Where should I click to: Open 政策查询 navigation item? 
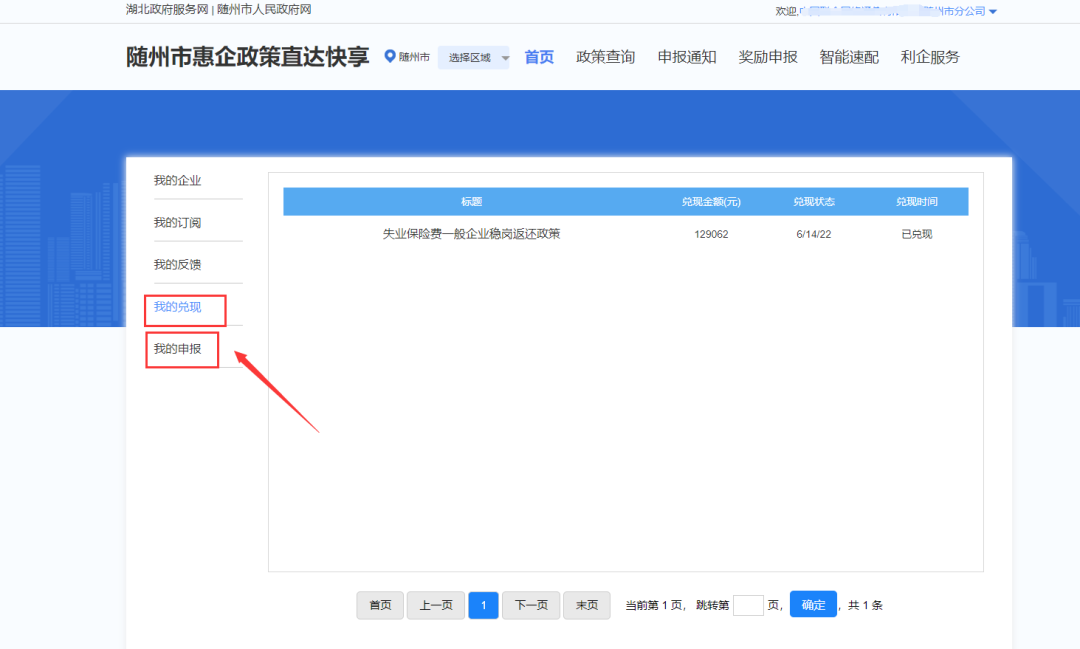[605, 57]
